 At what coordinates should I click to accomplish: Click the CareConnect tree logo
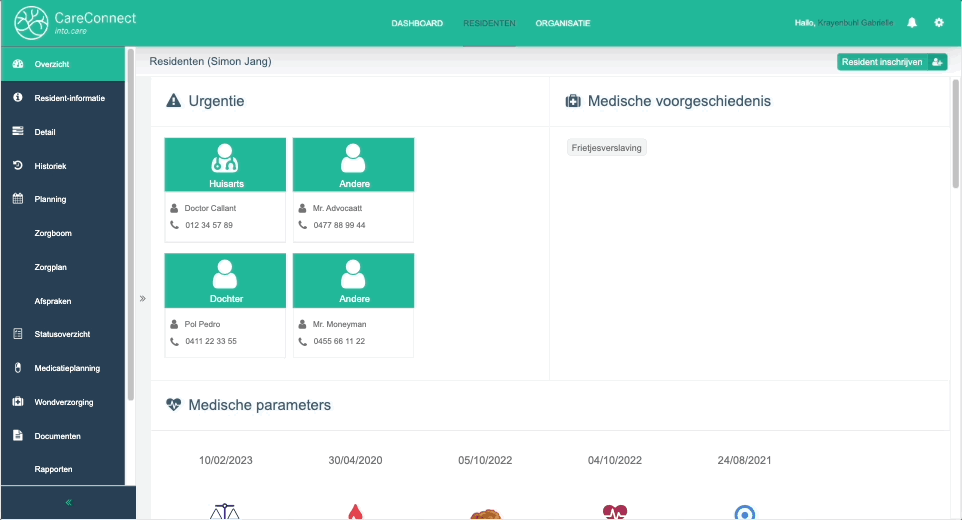coord(31,23)
